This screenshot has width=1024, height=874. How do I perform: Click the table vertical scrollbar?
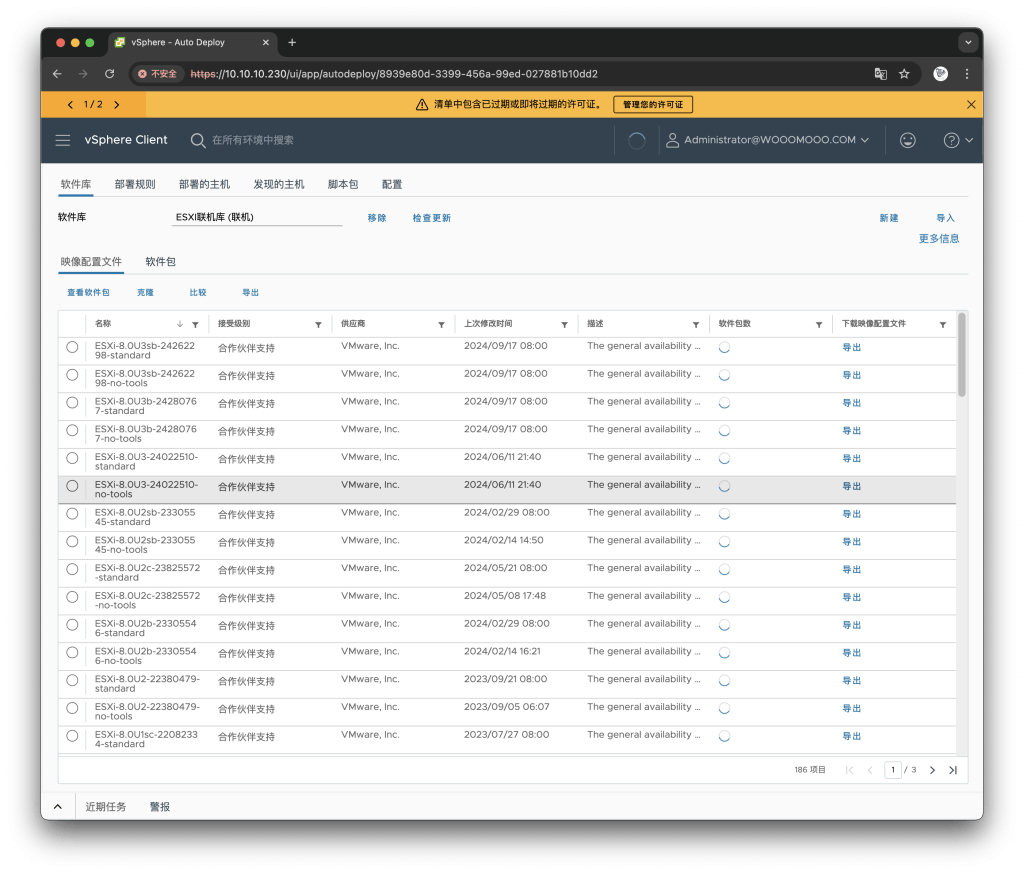(961, 355)
